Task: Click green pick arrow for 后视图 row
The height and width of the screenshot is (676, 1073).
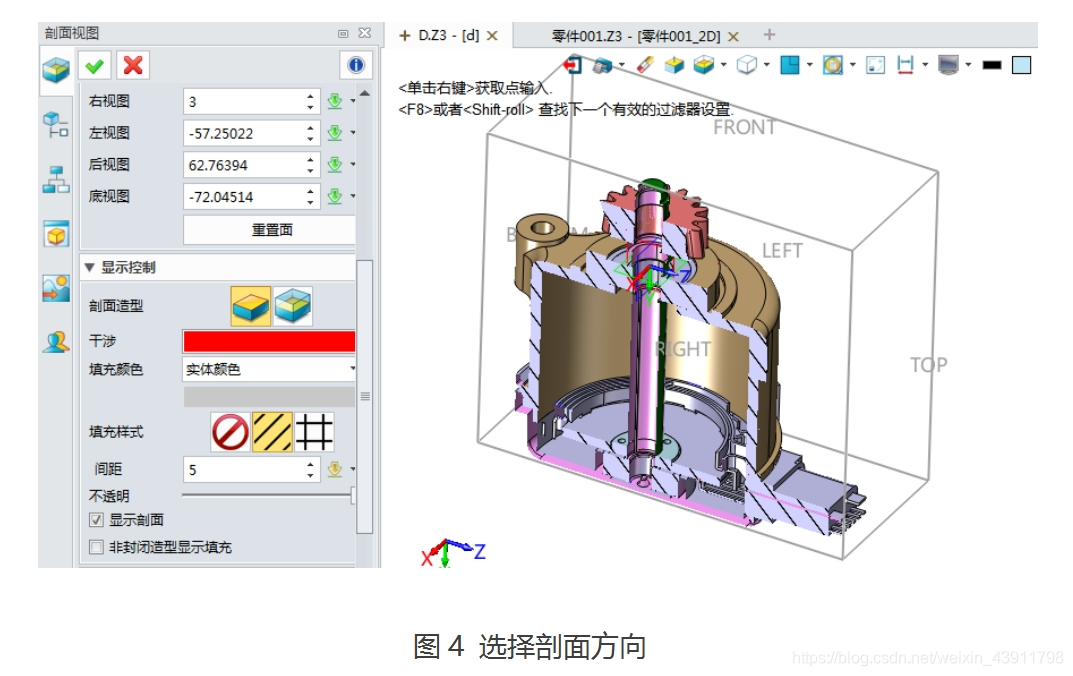Action: [x=335, y=165]
